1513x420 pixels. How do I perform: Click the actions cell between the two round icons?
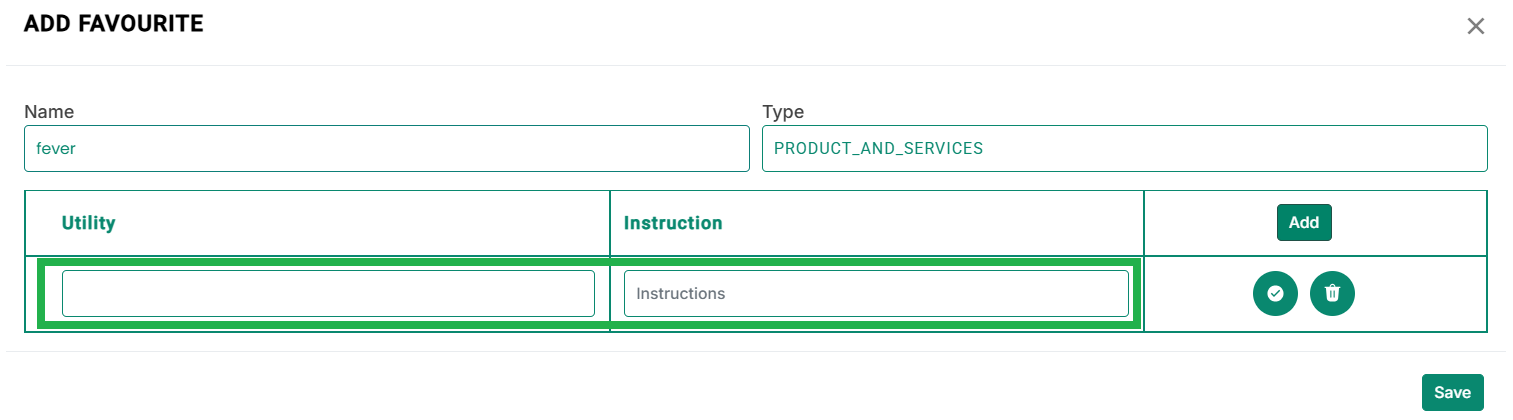(1304, 293)
